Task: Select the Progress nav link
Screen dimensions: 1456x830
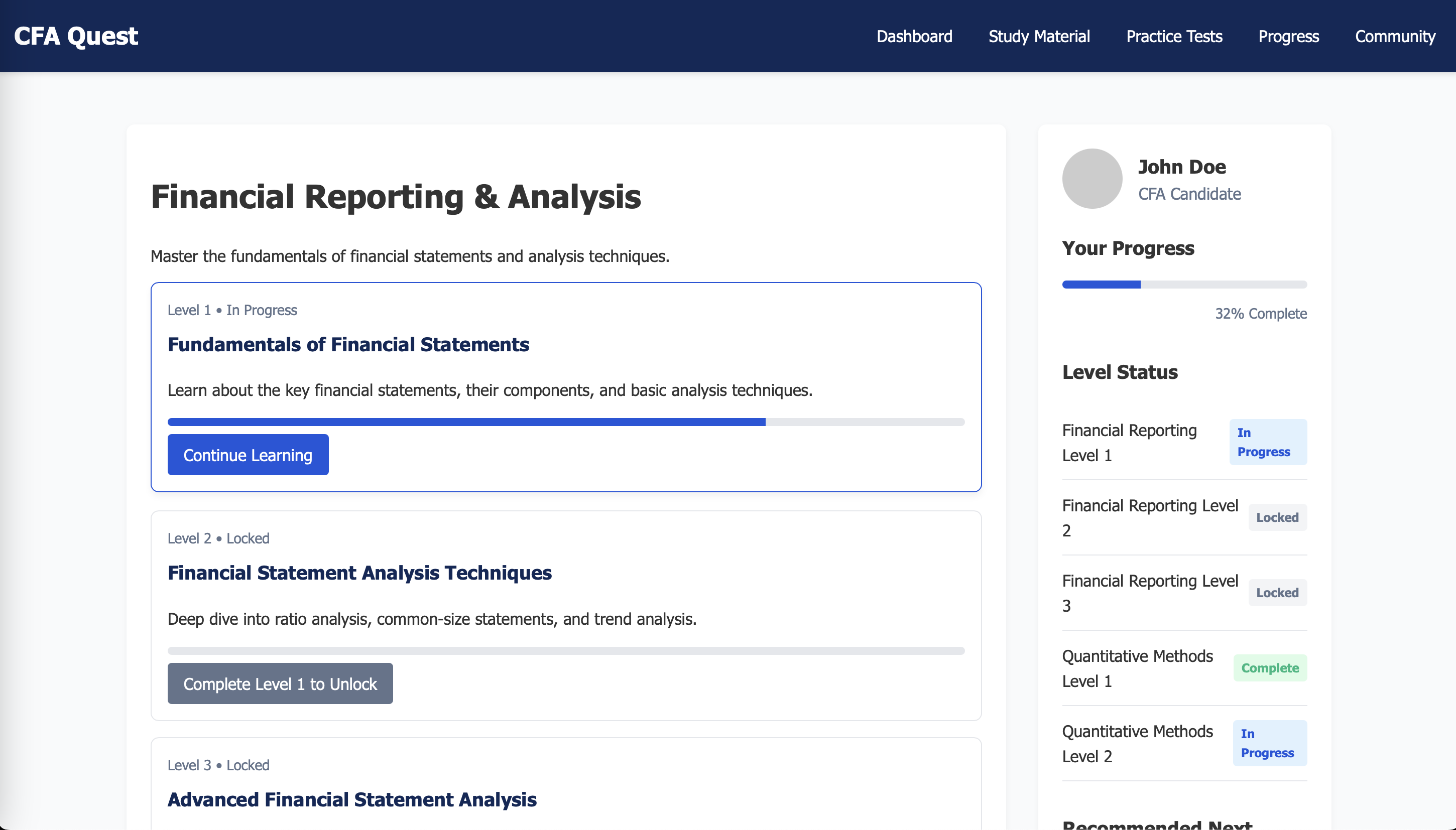Action: pyautogui.click(x=1288, y=37)
